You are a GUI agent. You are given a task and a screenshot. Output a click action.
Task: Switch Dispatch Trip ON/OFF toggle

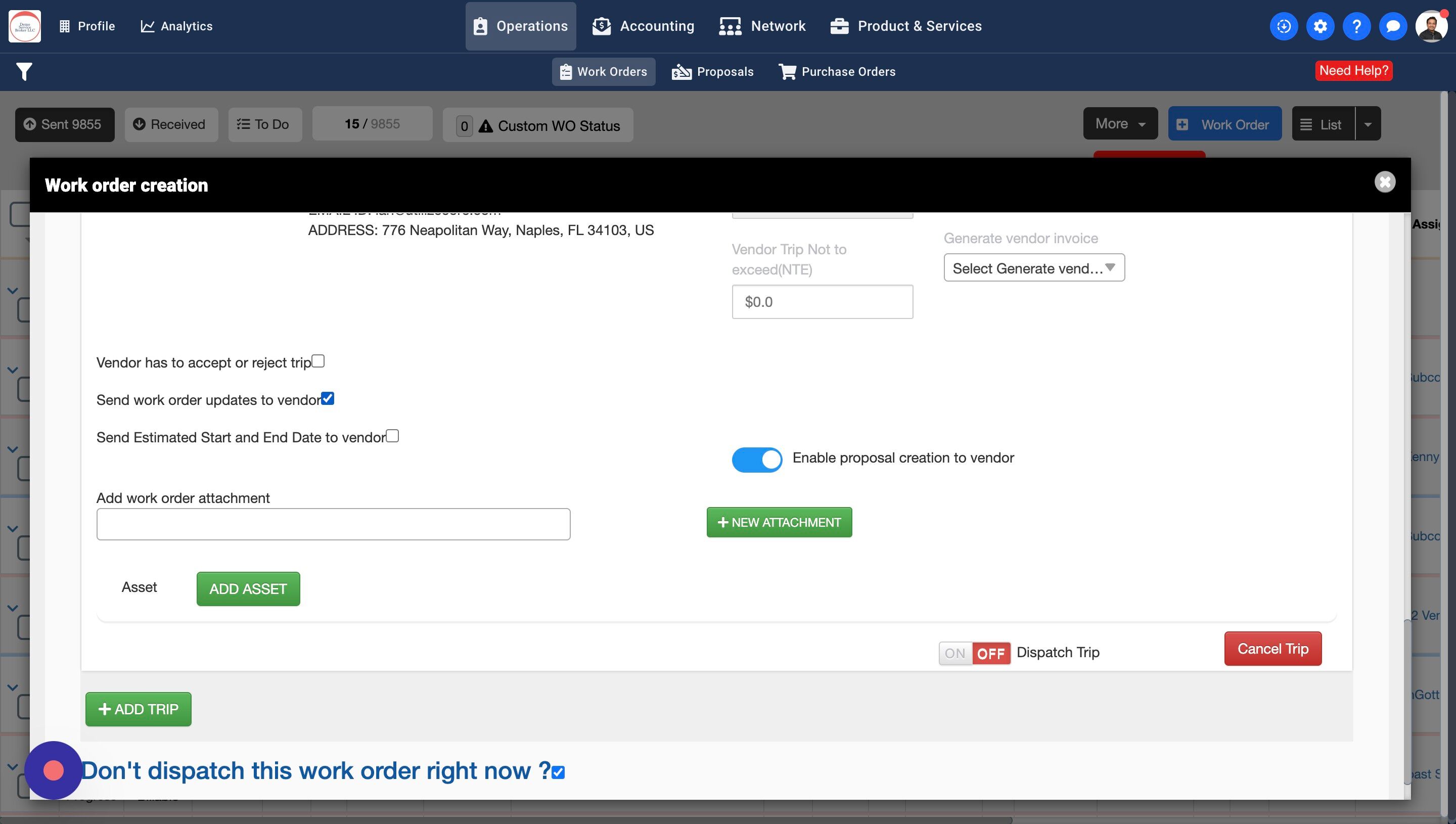(x=974, y=653)
